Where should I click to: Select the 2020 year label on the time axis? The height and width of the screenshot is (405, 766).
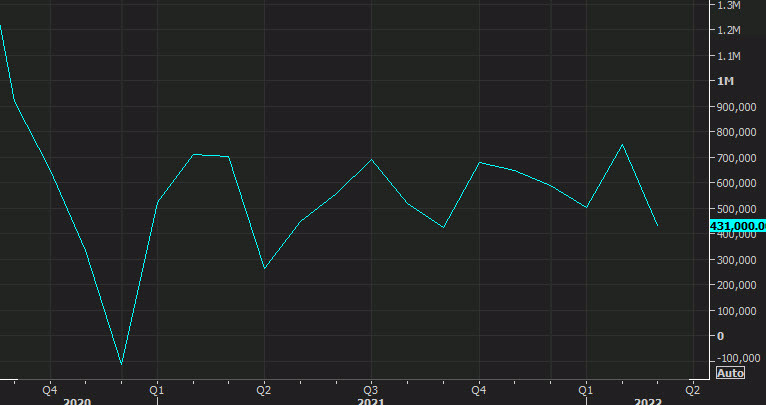tap(77, 400)
